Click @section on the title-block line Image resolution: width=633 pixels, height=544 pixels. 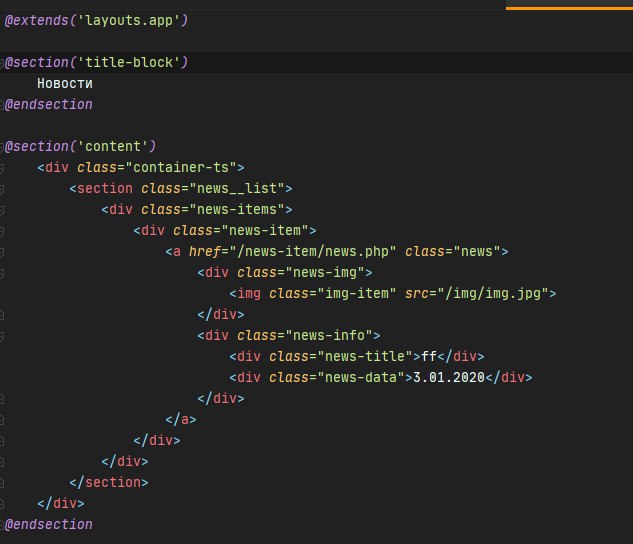[37, 62]
